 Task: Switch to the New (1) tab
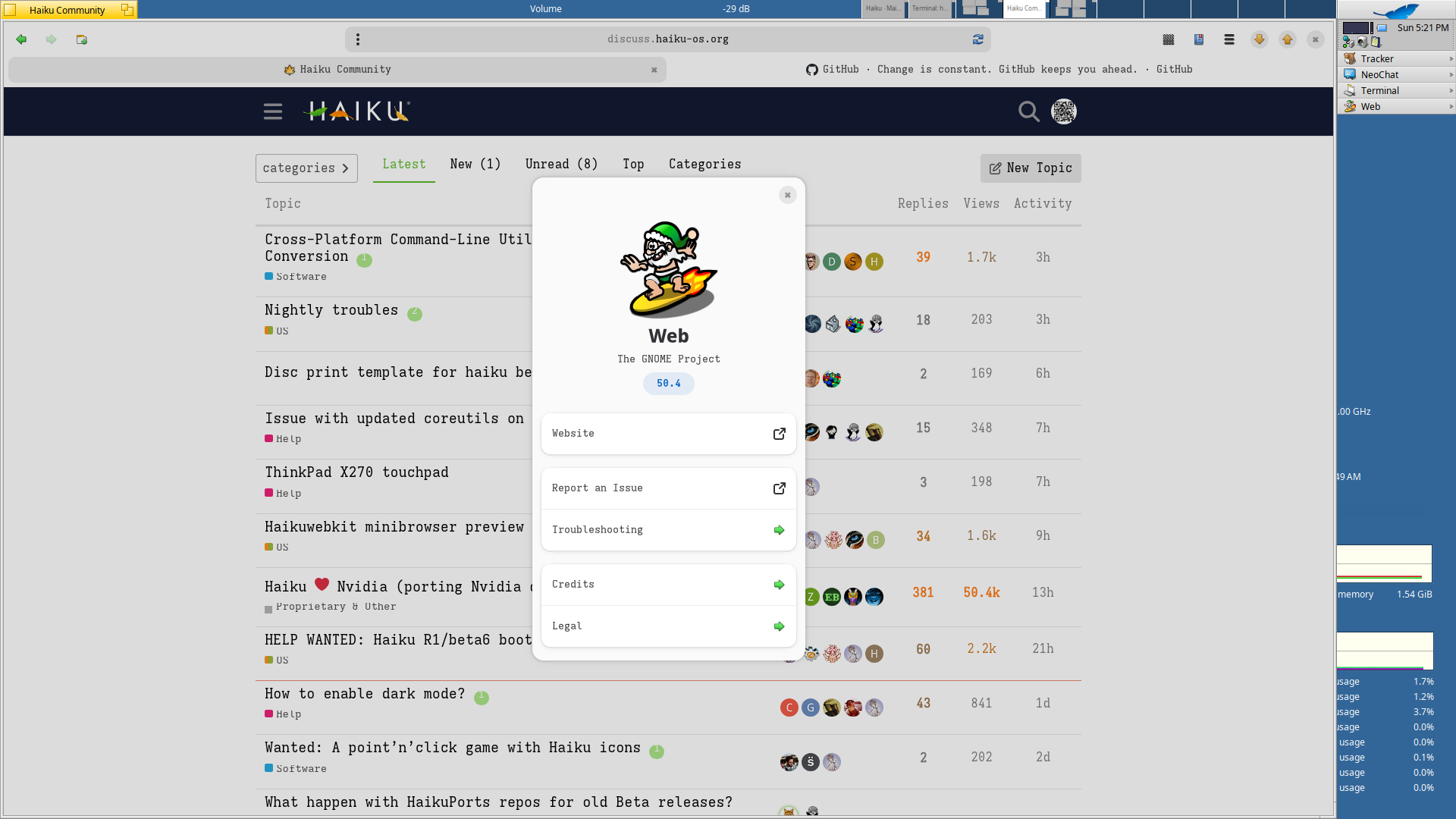475,165
